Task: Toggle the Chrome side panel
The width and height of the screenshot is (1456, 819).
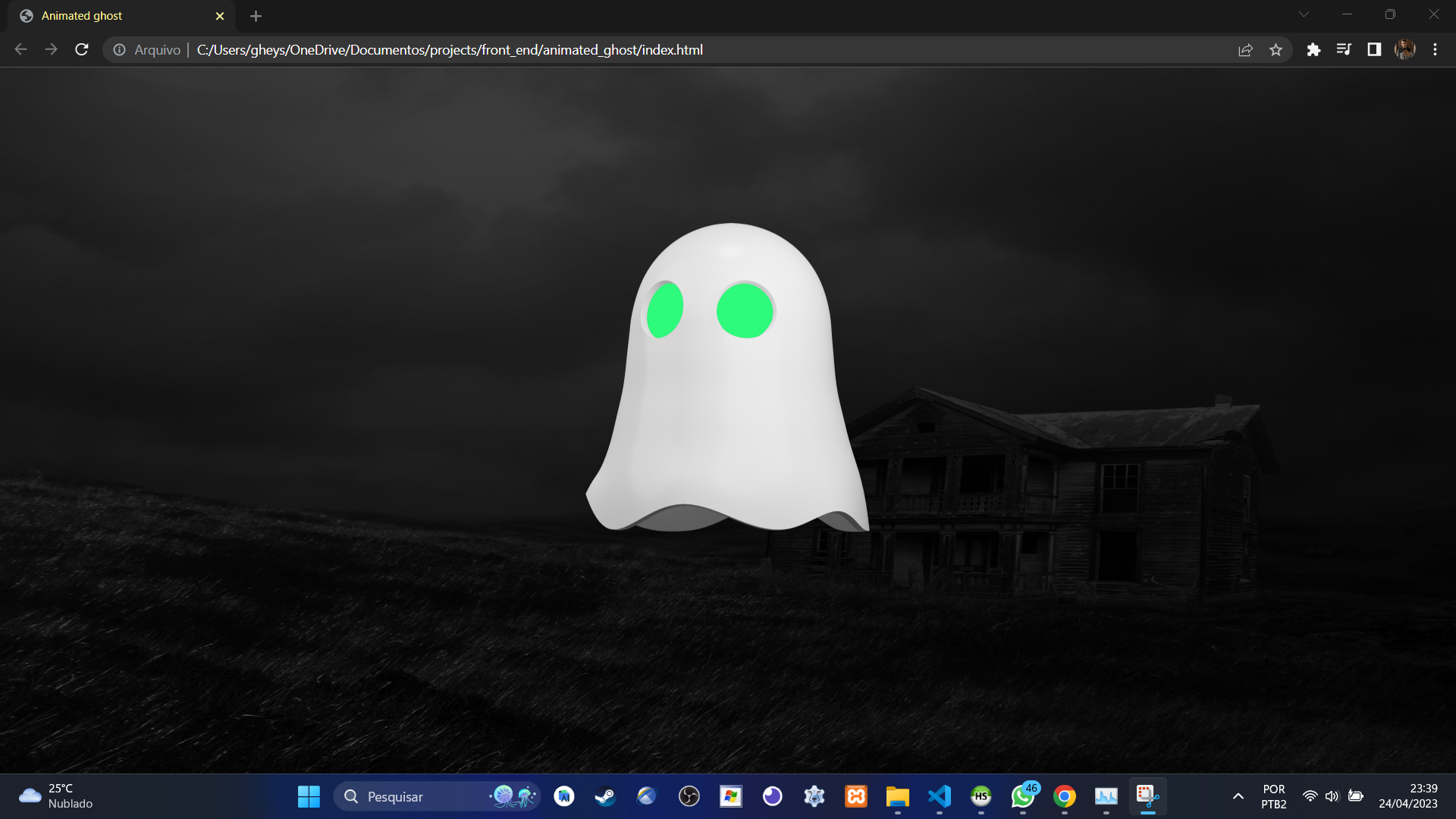Action: [x=1374, y=50]
